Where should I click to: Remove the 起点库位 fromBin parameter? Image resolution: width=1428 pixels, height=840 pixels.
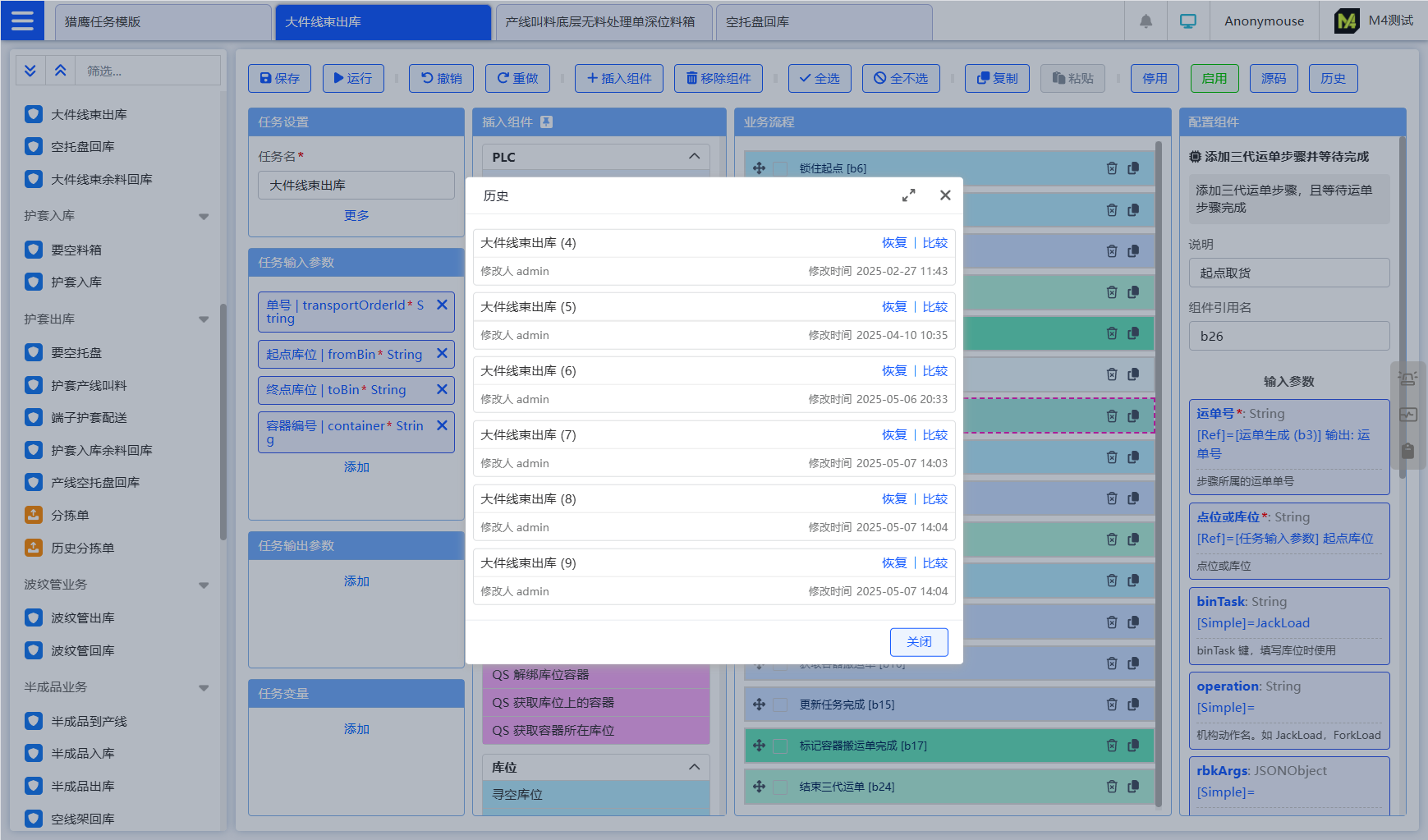pos(442,353)
